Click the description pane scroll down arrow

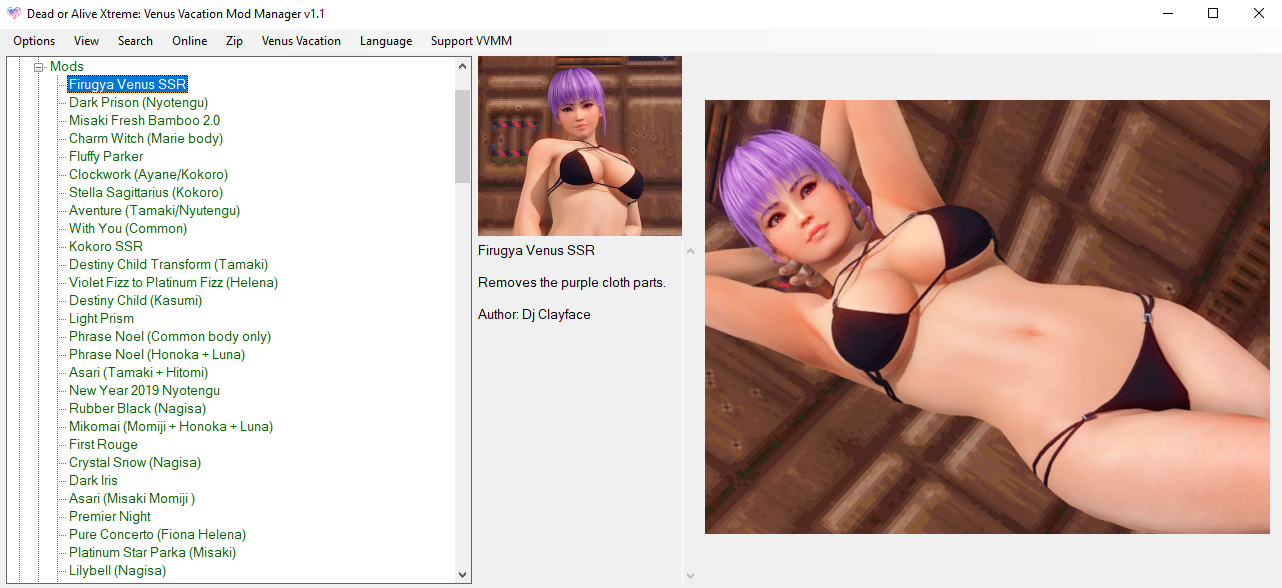(690, 576)
